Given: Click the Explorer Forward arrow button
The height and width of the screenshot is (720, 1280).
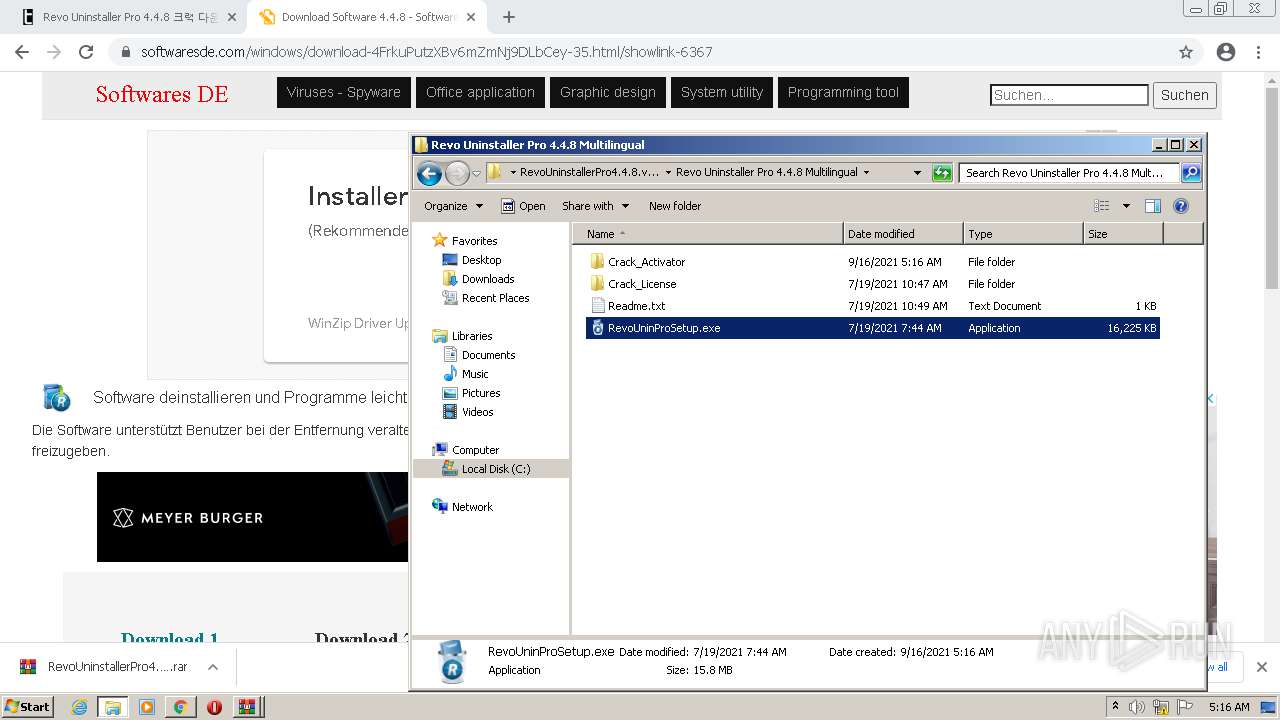Looking at the screenshot, I should pyautogui.click(x=457, y=173).
